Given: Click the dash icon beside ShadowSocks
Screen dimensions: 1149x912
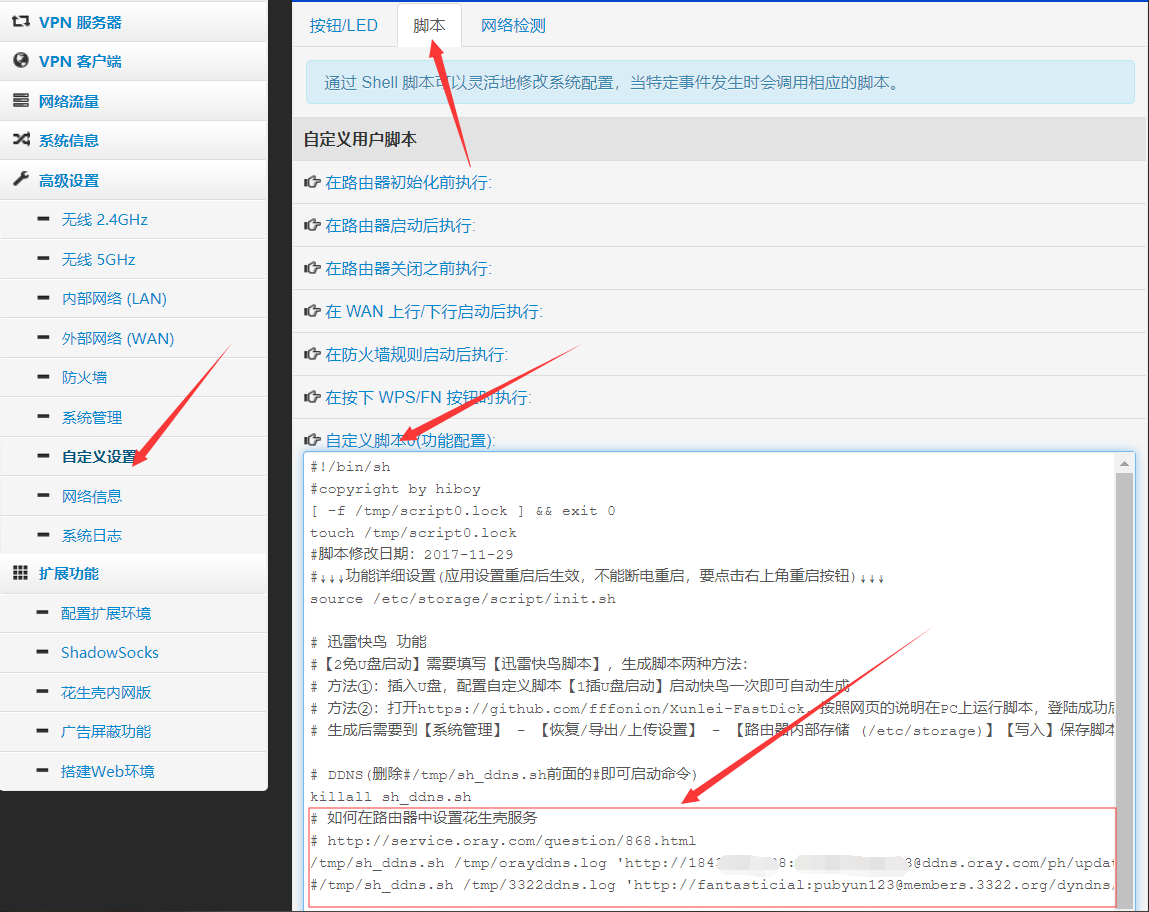Looking at the screenshot, I should coord(43,652).
